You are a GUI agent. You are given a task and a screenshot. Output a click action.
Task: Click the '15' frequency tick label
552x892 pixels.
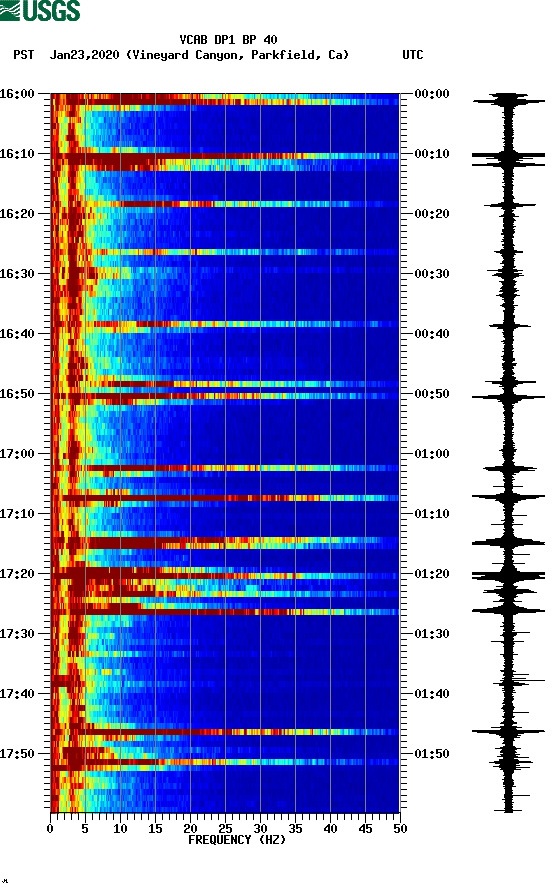pyautogui.click(x=155, y=829)
